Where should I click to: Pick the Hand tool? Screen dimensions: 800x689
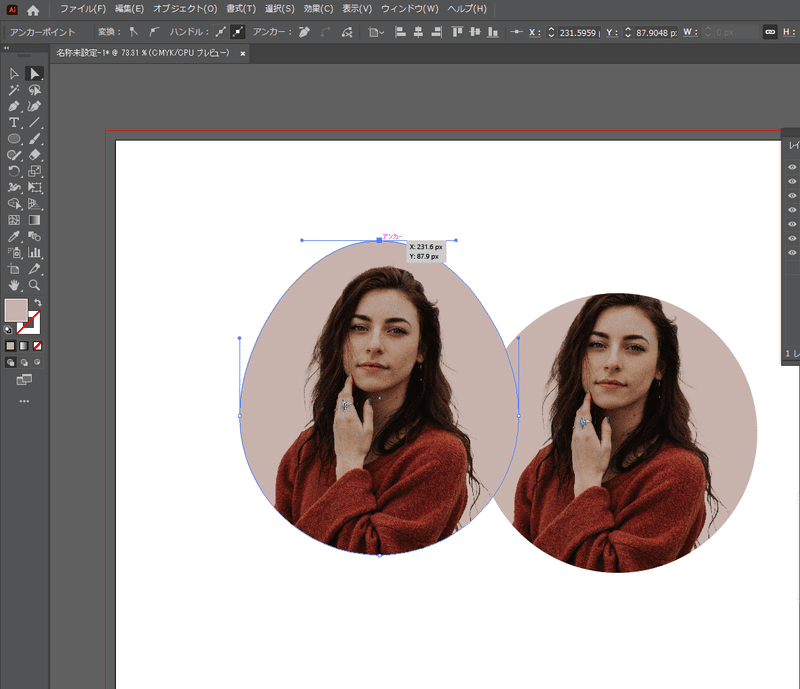point(14,285)
